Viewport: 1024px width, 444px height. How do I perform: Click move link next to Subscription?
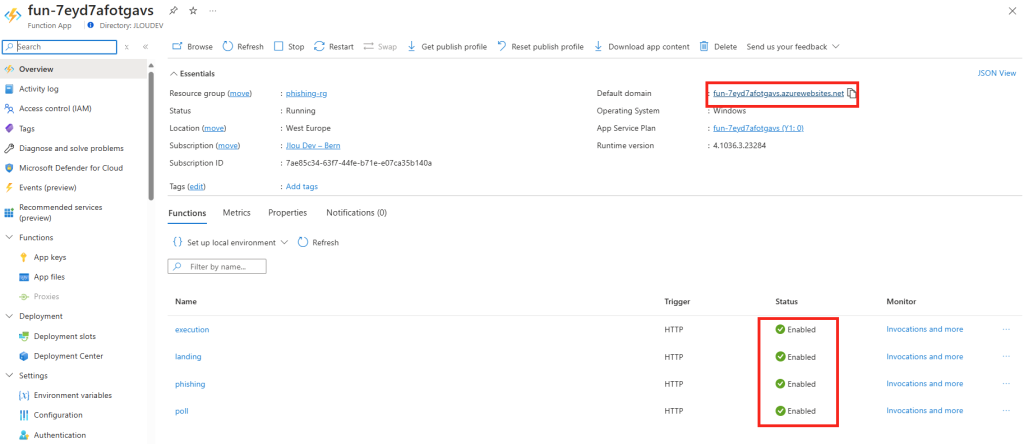228,146
